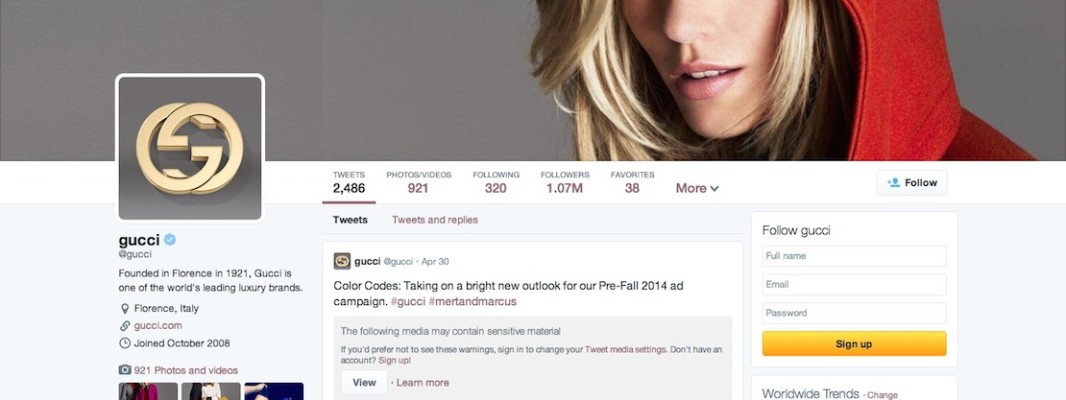Click the clock icon beside Joined October 2008
The width and height of the screenshot is (1066, 400).
tap(124, 344)
